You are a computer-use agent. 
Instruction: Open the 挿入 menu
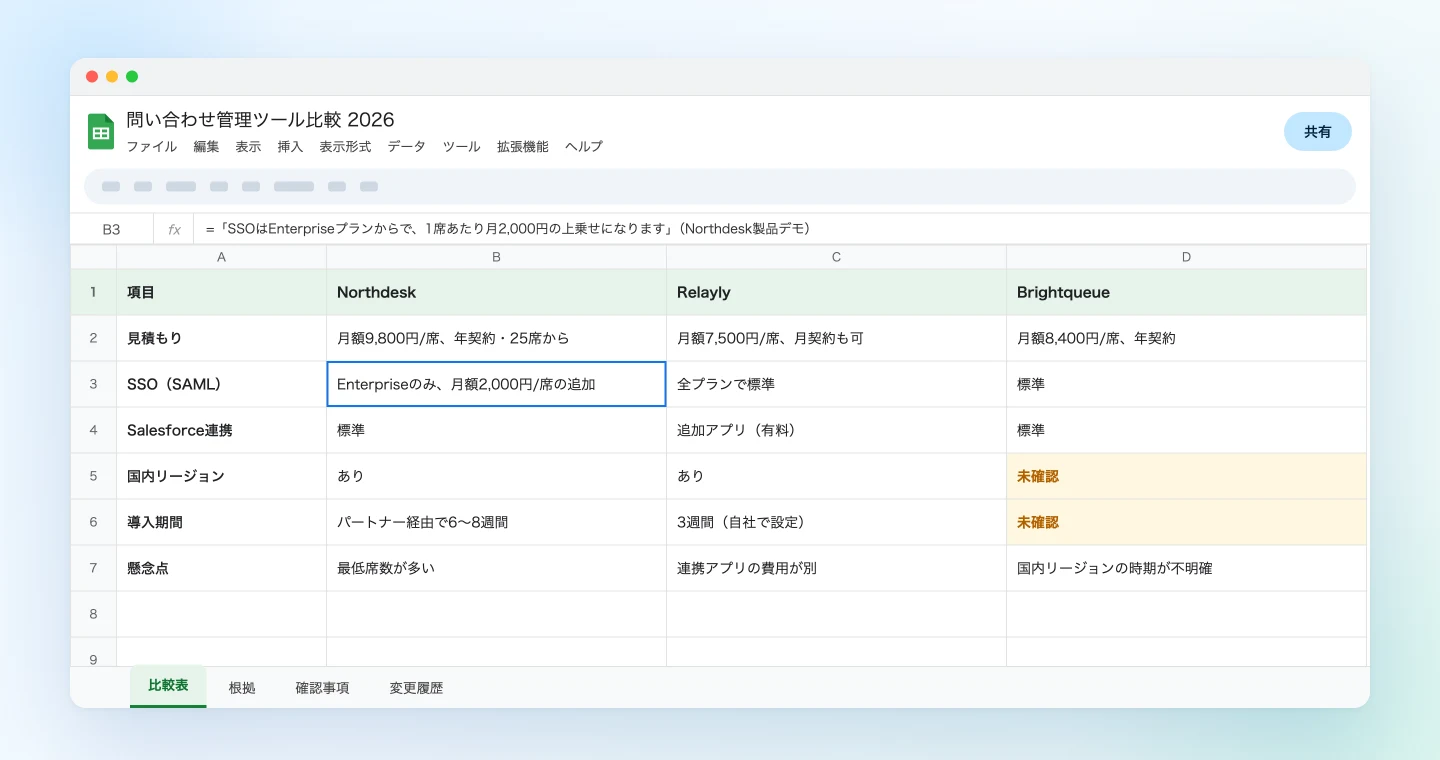coord(290,147)
